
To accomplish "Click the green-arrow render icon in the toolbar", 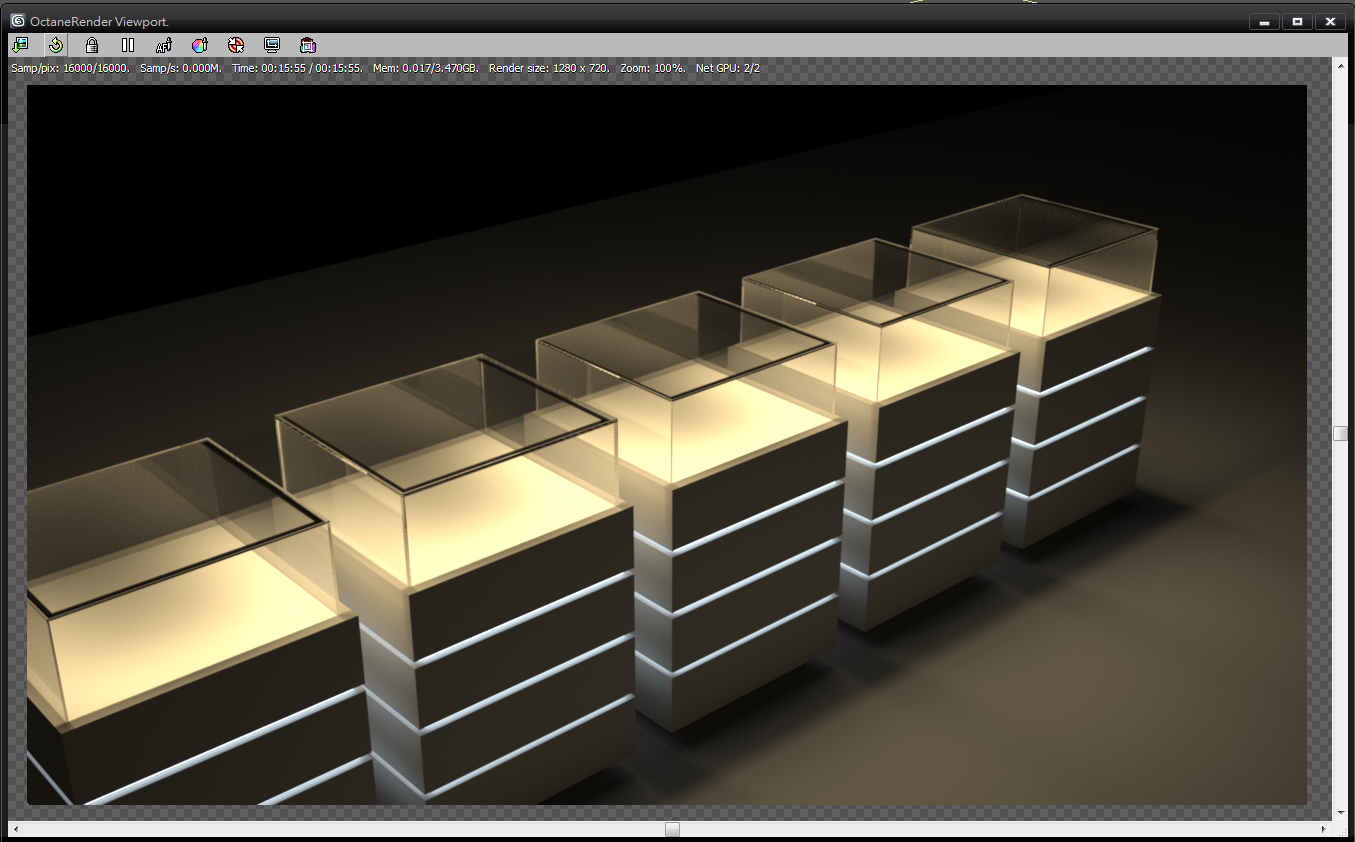I will [20, 45].
